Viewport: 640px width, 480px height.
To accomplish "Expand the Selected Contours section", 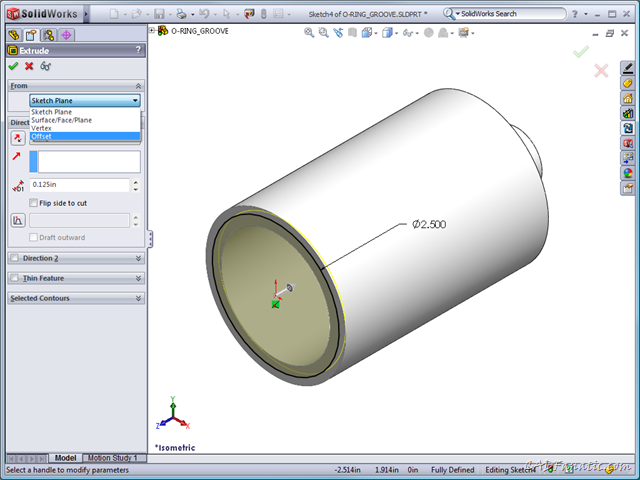I will [x=138, y=298].
